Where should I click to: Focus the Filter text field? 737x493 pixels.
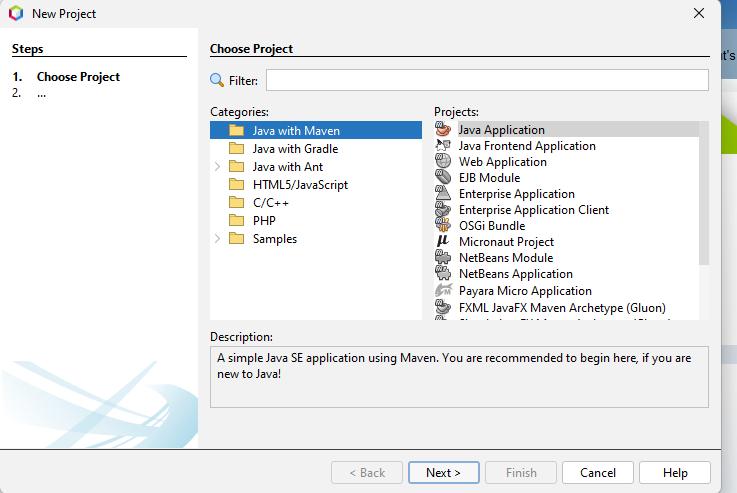[x=487, y=80]
